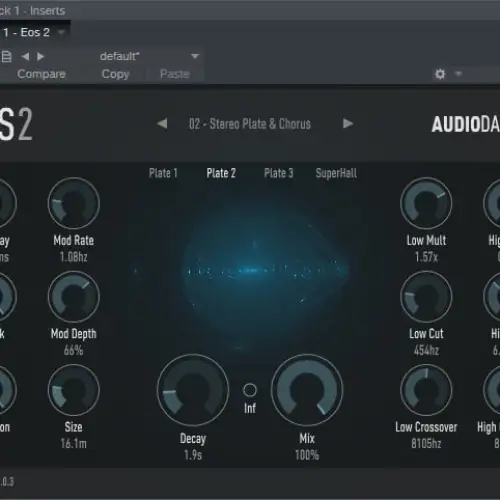This screenshot has width=500, height=500.
Task: Select next Eos preset with right arrow
Action: [x=348, y=124]
